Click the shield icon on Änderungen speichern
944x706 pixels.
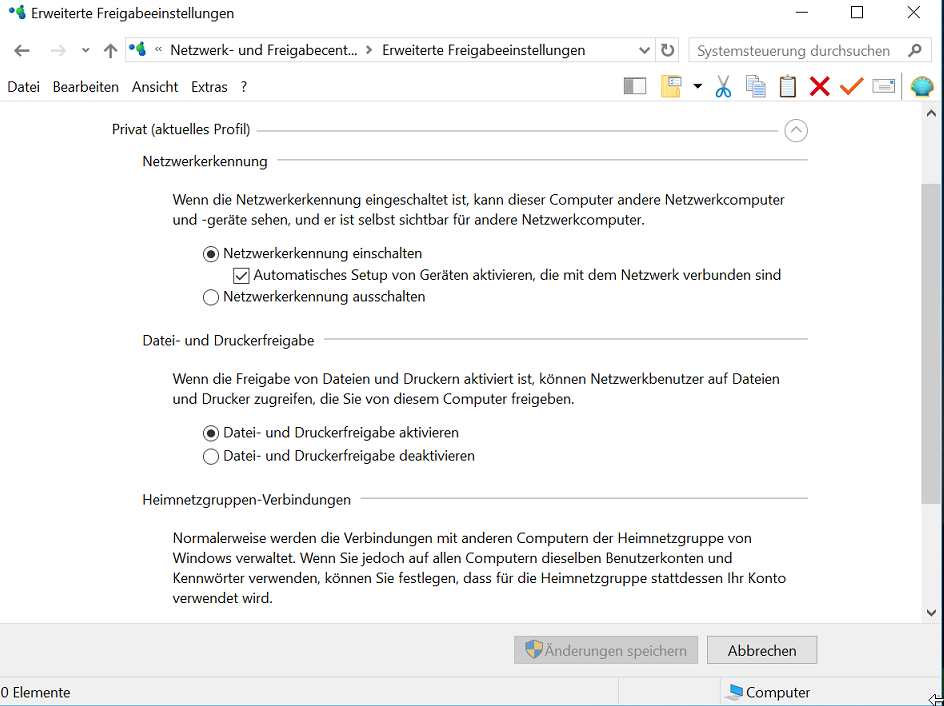(533, 649)
